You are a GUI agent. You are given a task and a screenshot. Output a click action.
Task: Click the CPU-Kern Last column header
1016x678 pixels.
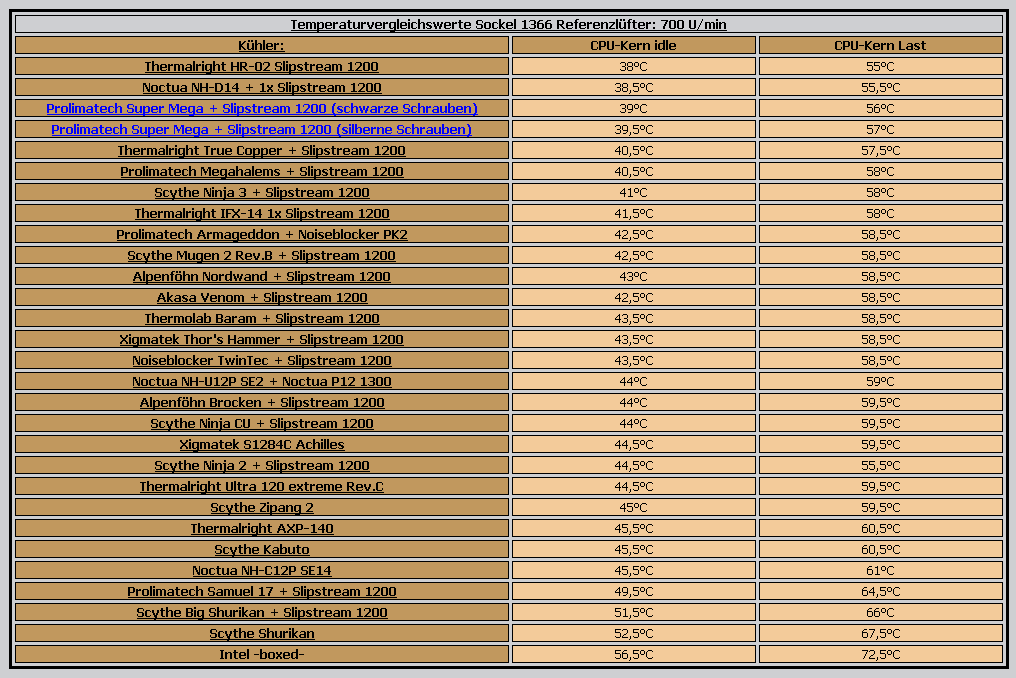click(880, 45)
